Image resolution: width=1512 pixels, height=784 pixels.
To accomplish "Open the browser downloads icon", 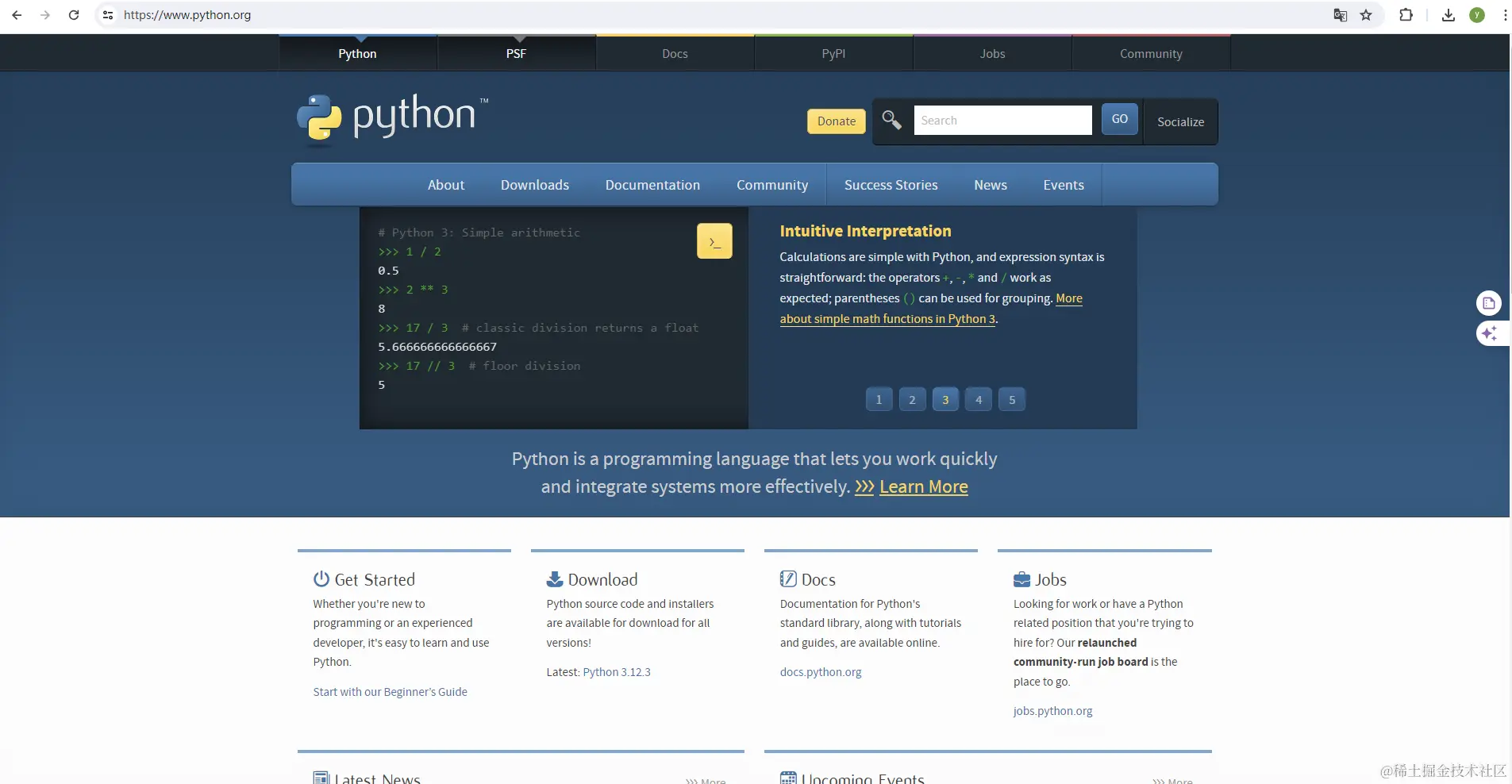I will pyautogui.click(x=1449, y=15).
